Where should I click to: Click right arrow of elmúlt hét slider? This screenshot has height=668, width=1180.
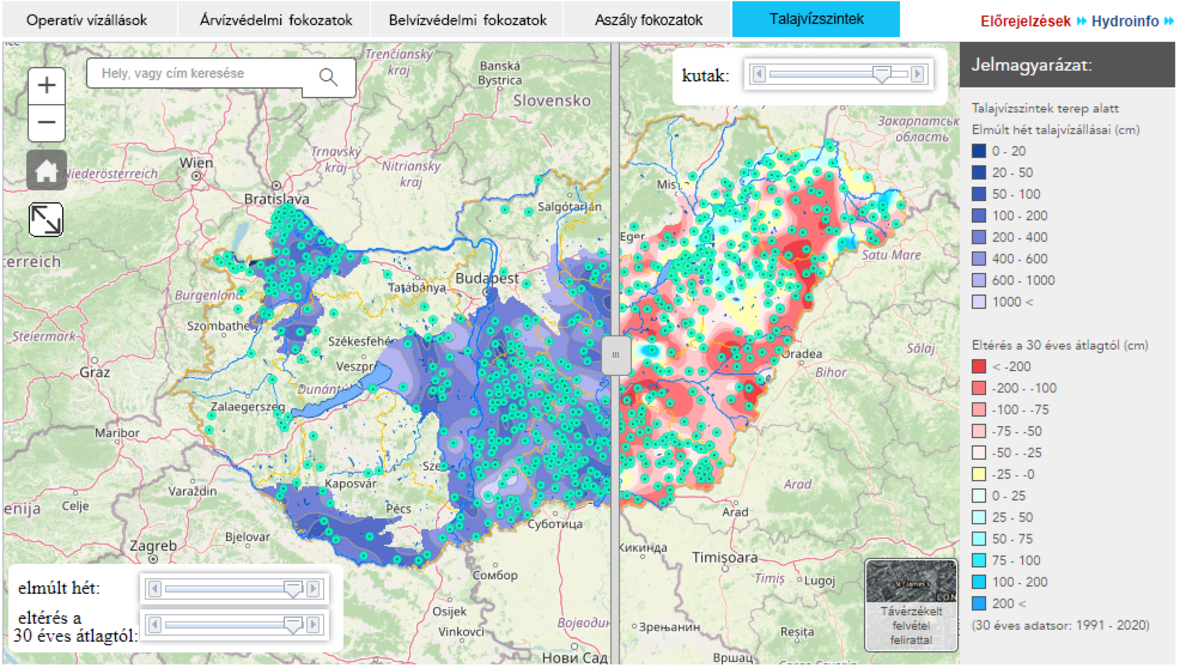point(313,589)
